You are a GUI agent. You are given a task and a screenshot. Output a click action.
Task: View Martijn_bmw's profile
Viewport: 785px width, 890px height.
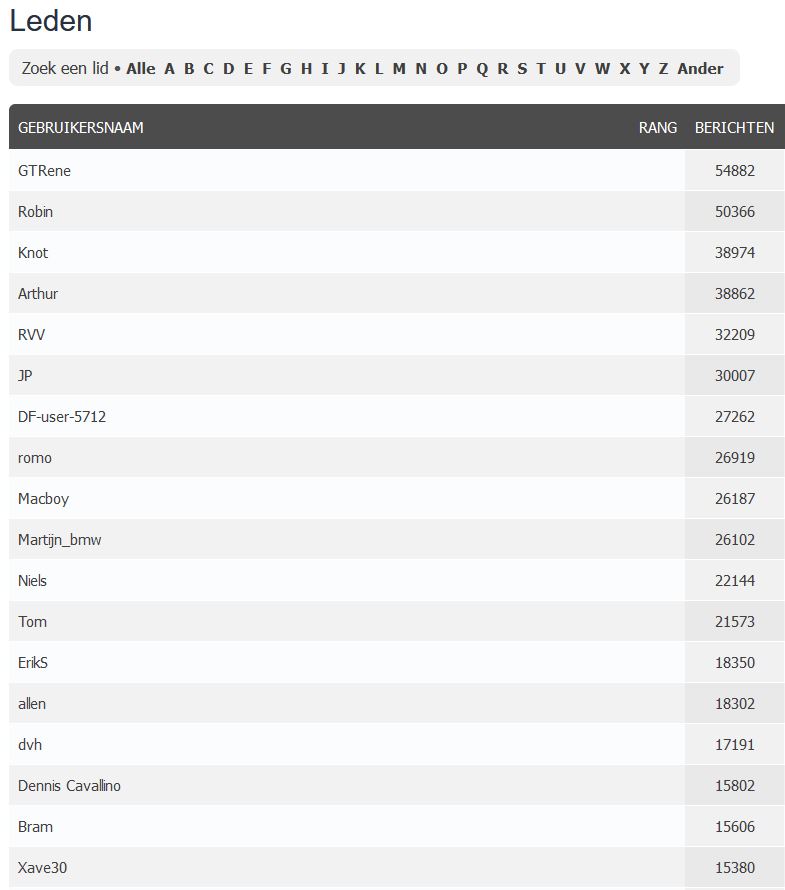[60, 540]
